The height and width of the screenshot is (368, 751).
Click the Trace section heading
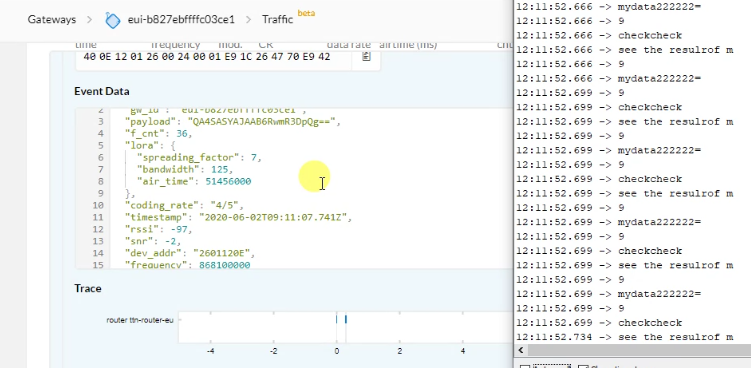pos(88,288)
